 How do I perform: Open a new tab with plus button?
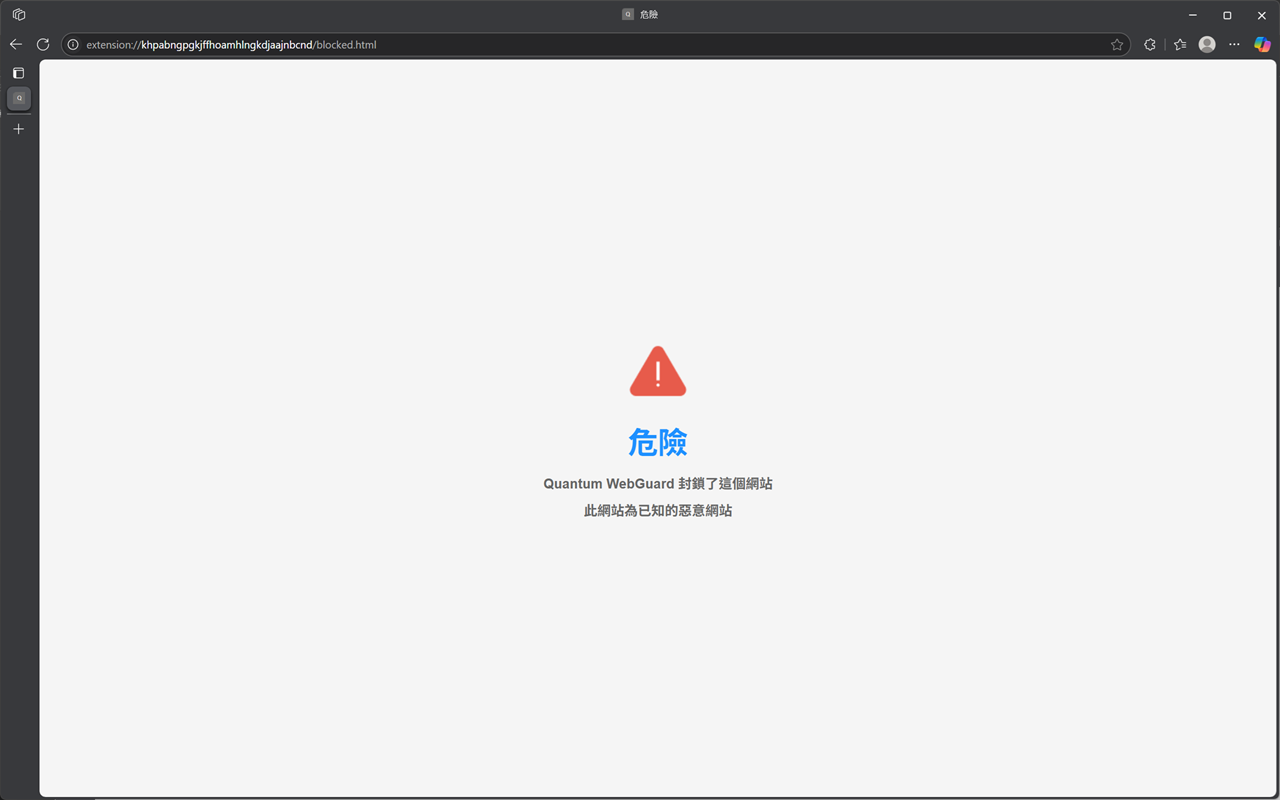click(18, 129)
